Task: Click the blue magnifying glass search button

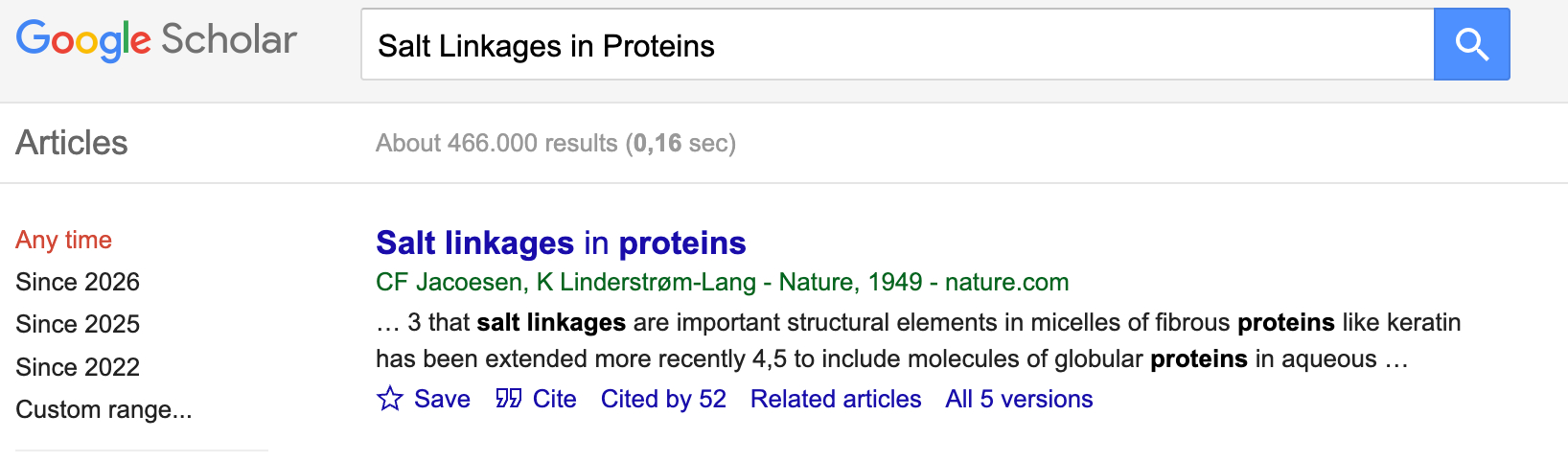Action: (1471, 44)
